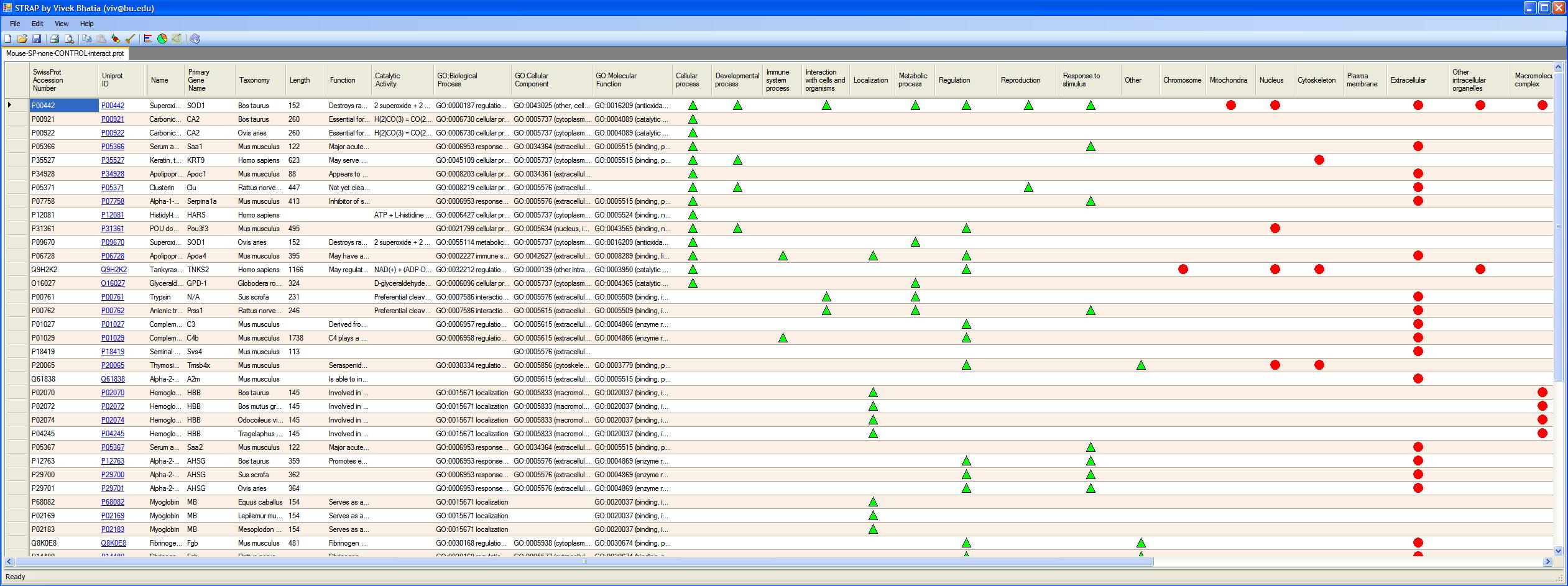Click the green Response to stimulus triangle for P05366
Image resolution: width=1568 pixels, height=586 pixels.
pyautogui.click(x=1091, y=147)
